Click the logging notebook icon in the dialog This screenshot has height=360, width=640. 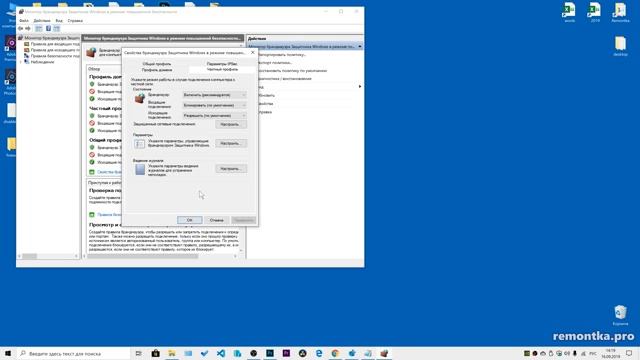point(140,169)
